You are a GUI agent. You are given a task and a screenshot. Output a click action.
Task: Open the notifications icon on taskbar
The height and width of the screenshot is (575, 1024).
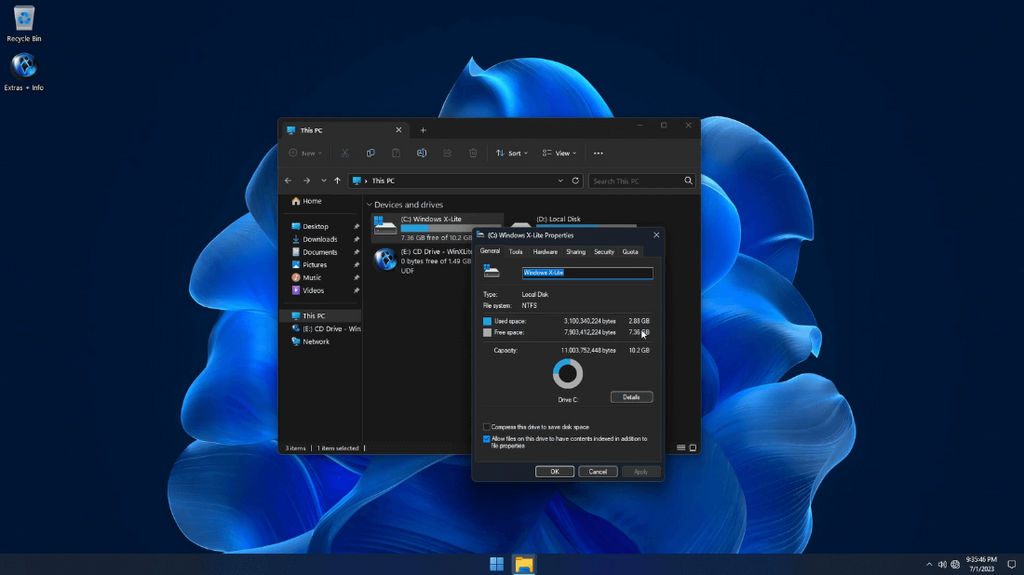1012,565
